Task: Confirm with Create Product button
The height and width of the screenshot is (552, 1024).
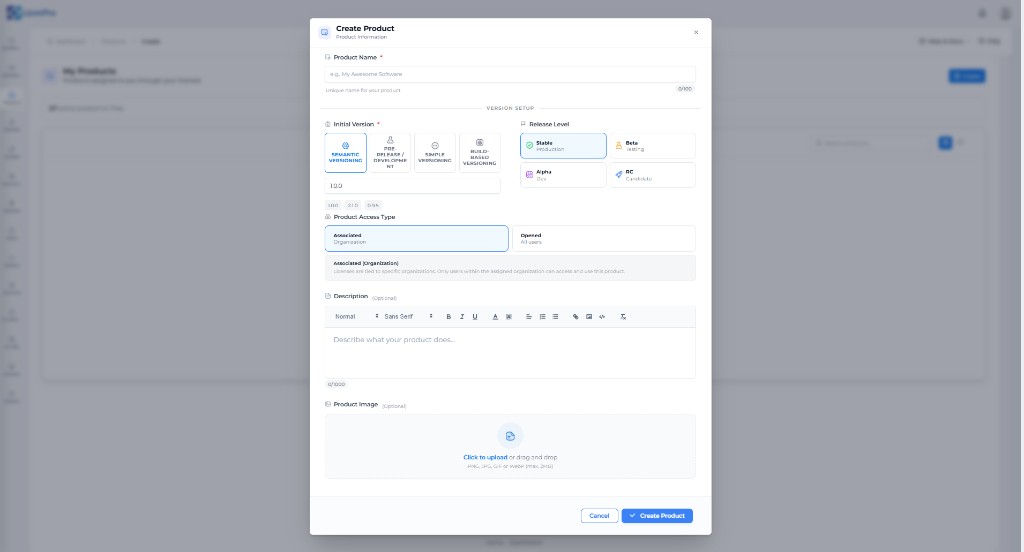Action: [657, 515]
